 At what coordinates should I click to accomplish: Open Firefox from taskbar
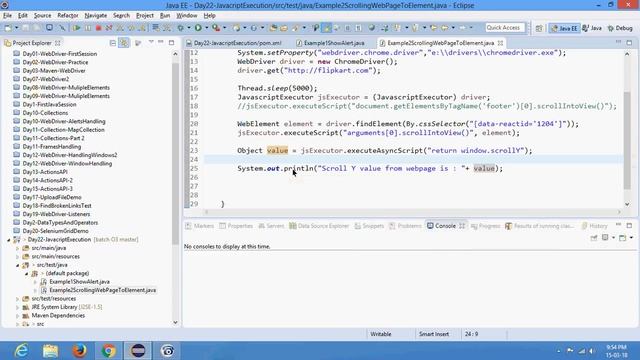[80, 351]
